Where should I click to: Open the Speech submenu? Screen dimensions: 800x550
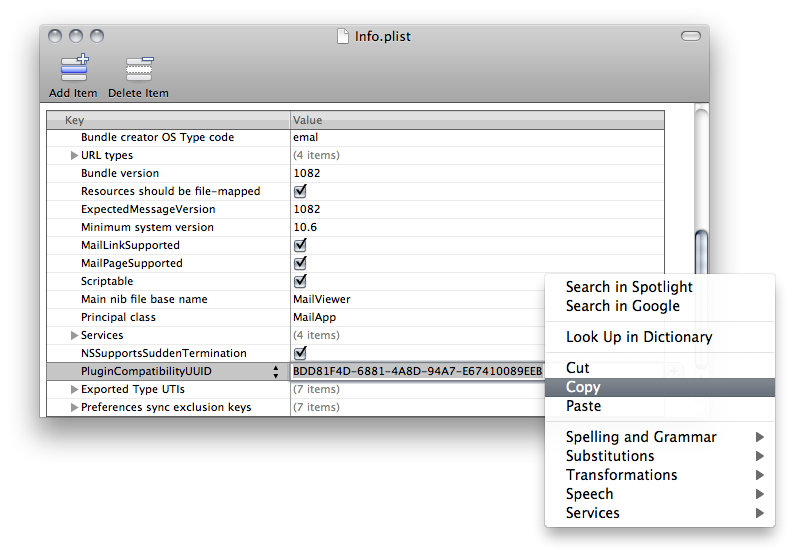click(660, 494)
